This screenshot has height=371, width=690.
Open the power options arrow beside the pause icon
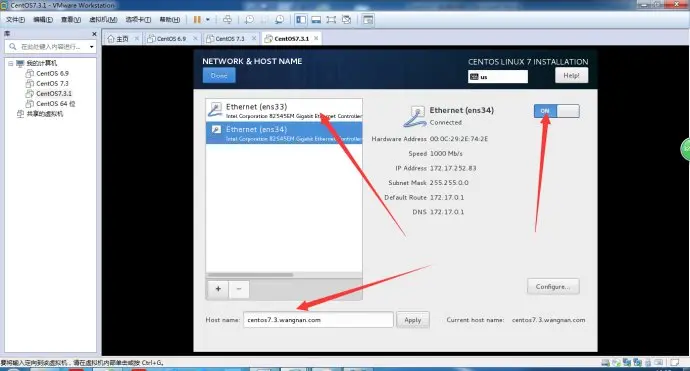pos(208,19)
